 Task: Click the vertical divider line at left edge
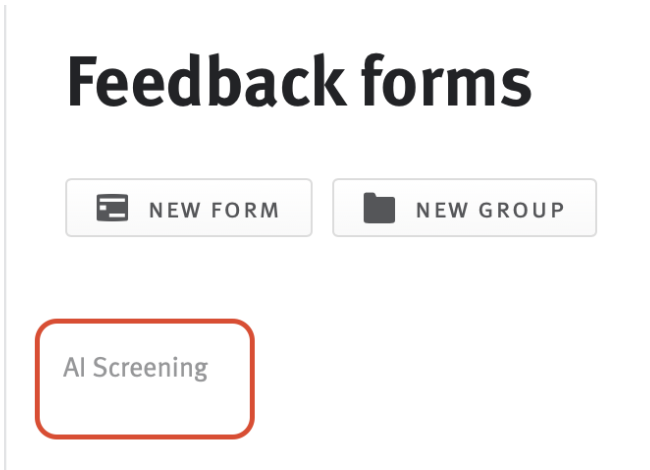pyautogui.click(x=5, y=235)
